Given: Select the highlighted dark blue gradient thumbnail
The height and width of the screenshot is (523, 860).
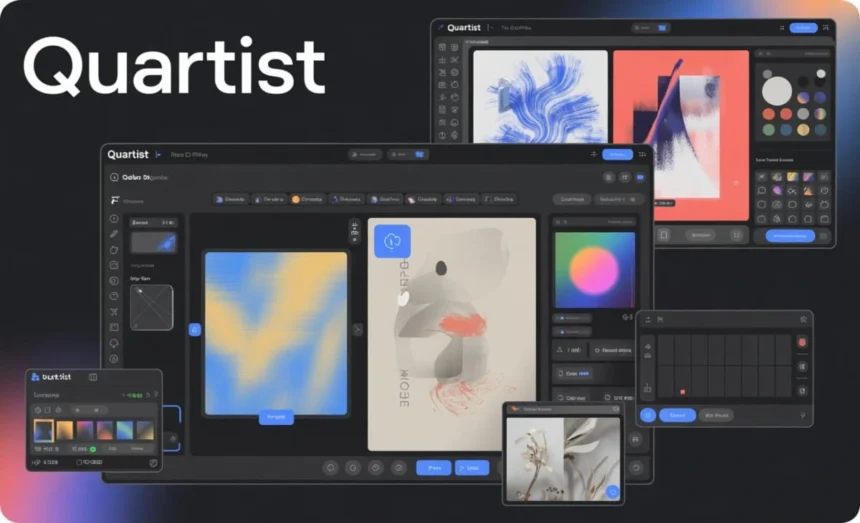Looking at the screenshot, I should click(43, 430).
